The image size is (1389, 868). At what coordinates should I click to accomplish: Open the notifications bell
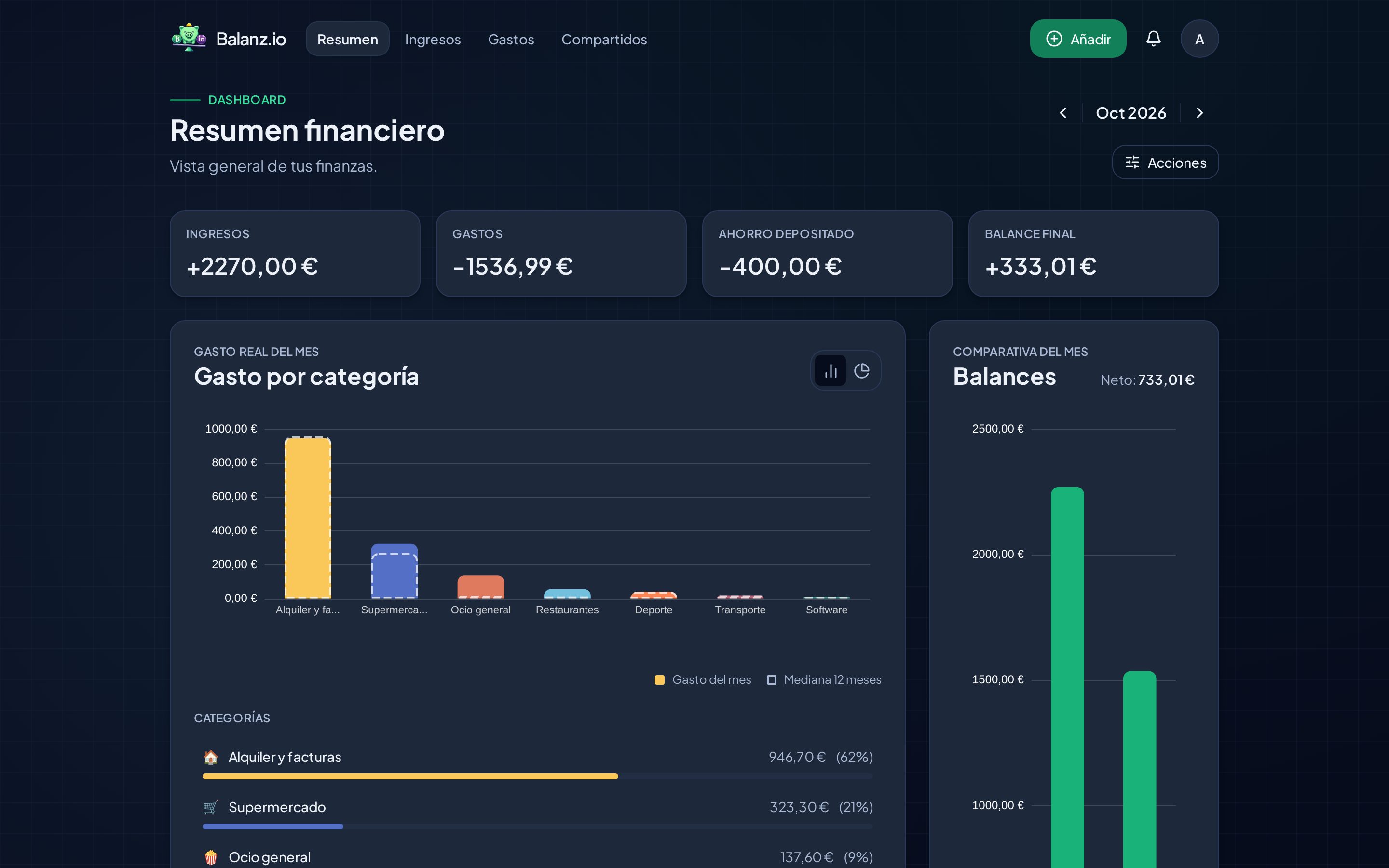pos(1153,39)
